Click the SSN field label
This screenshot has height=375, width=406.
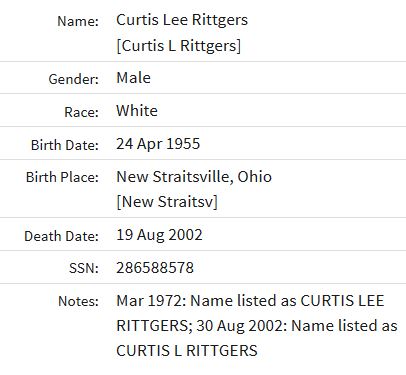(x=84, y=268)
